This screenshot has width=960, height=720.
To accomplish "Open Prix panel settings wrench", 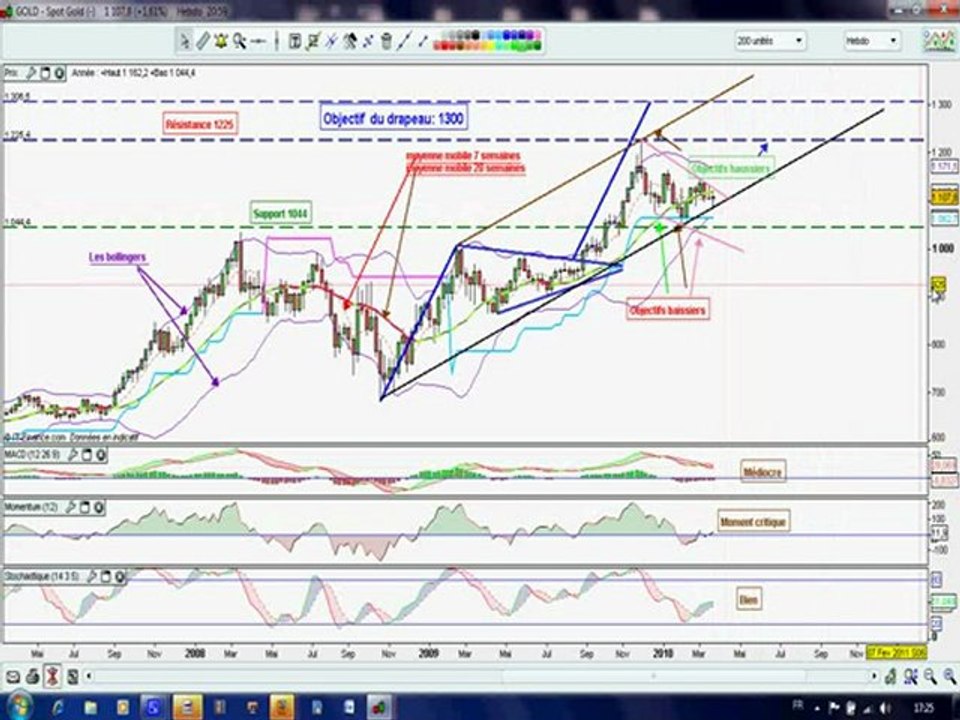I will [31, 73].
